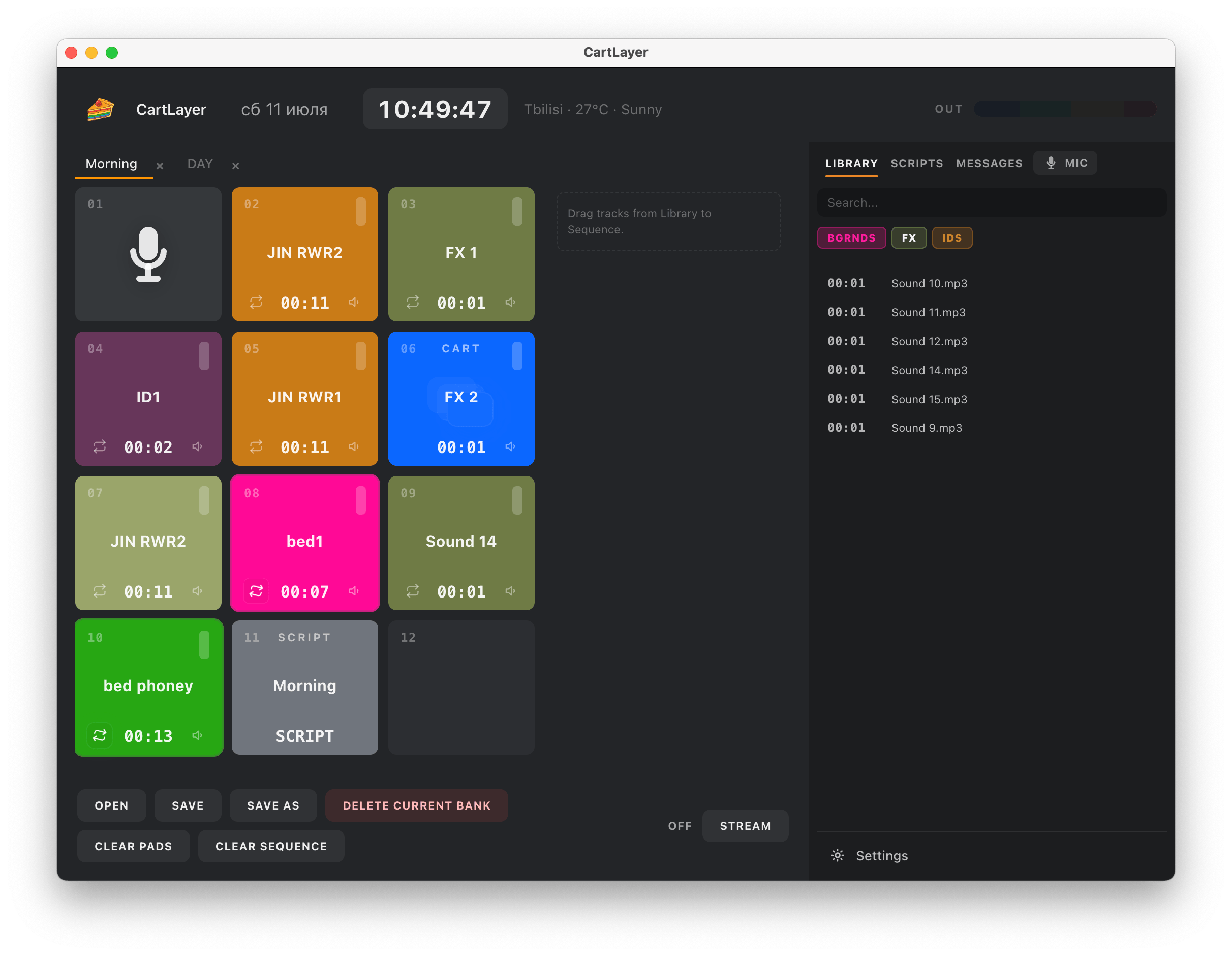Click the speaker icon on the JIN RWR1 pad
This screenshot has height=956, width=1232.
point(354,447)
